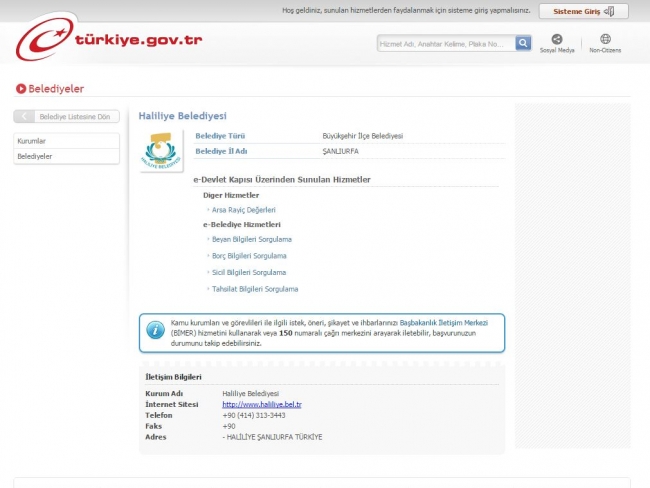Open Beyan Bilgileri Sorgulama link
This screenshot has width=650, height=488.
pyautogui.click(x=252, y=239)
